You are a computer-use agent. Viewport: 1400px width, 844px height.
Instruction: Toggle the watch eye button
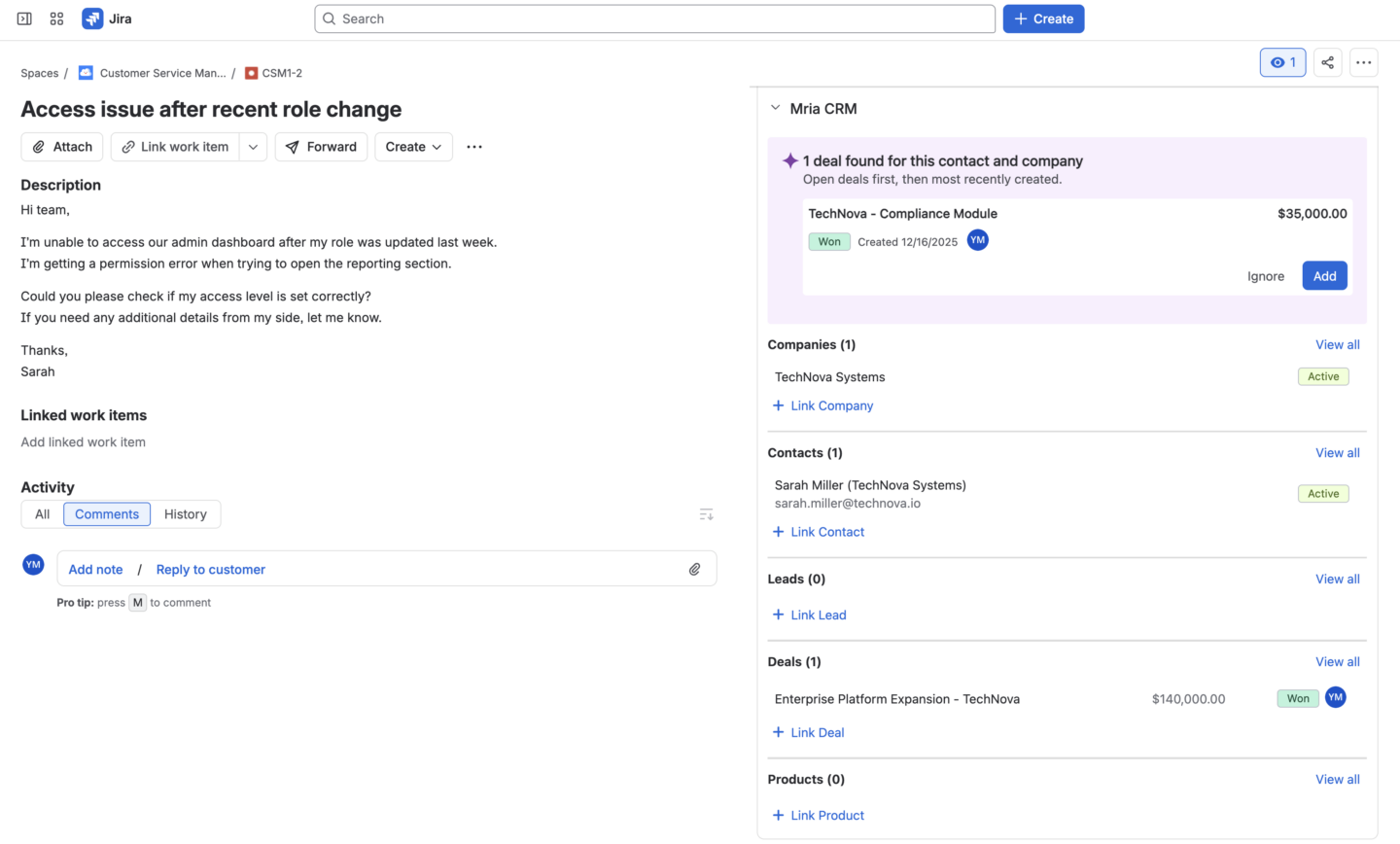tap(1283, 62)
